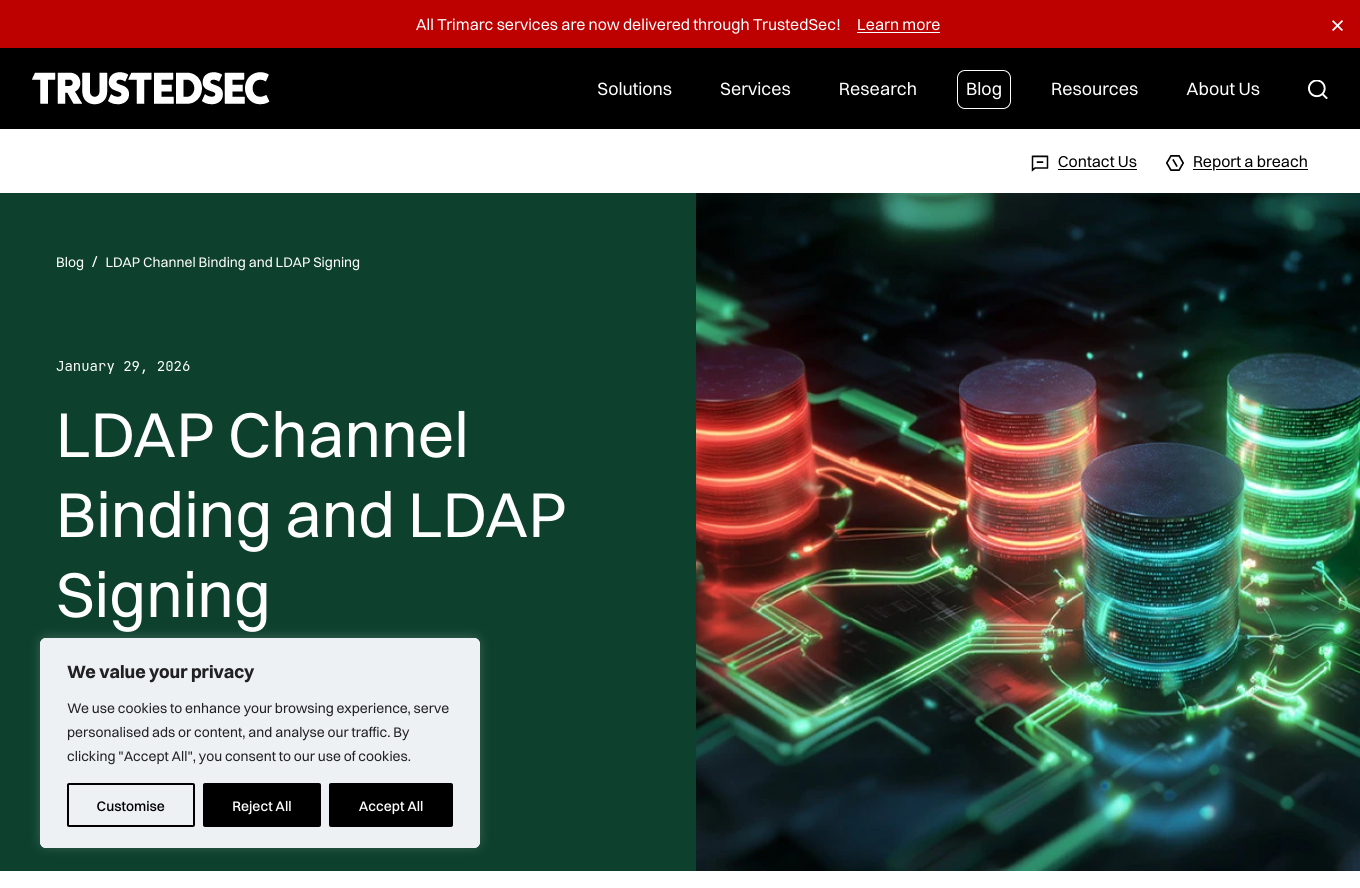Open the Report a breach text link
1360x888 pixels.
coord(1250,162)
